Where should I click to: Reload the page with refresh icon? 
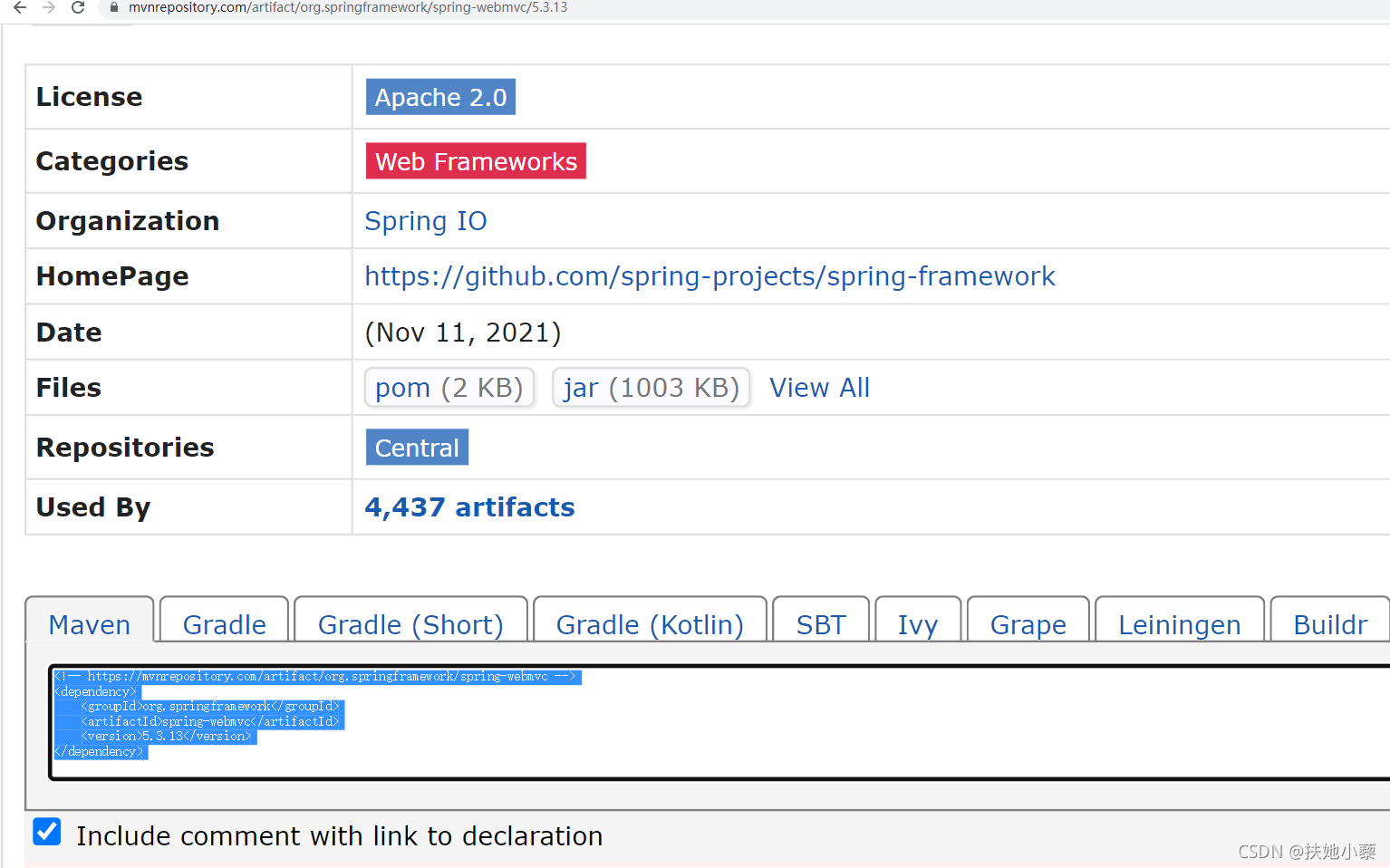click(78, 7)
